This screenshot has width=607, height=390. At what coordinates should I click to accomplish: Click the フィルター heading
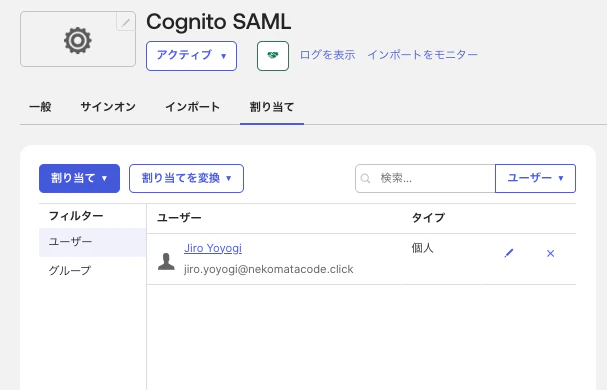click(x=76, y=216)
